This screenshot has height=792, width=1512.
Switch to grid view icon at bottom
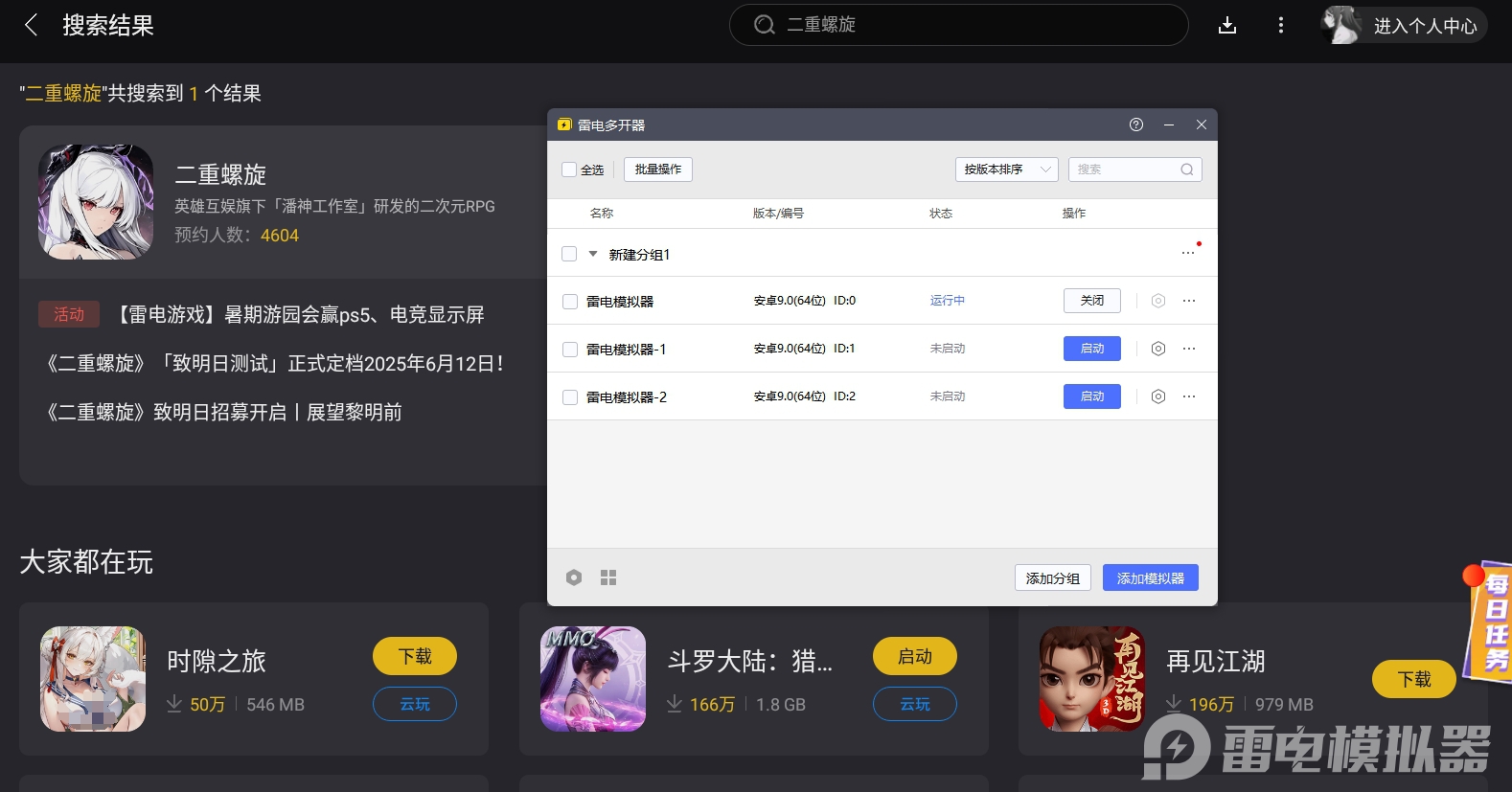tap(608, 577)
